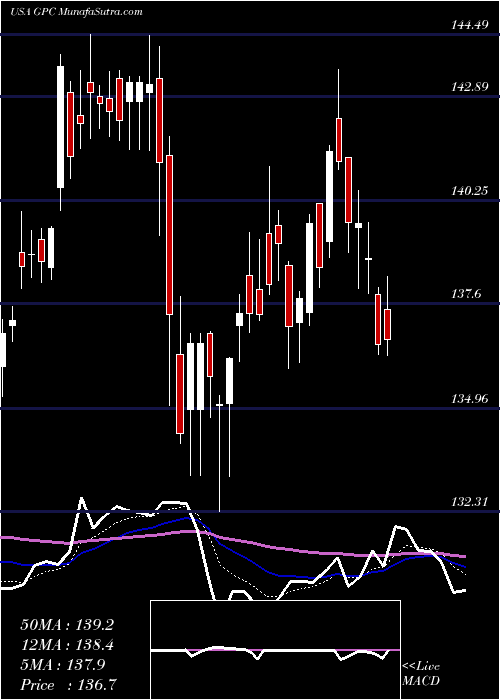Click the 'USA GPC MunafaSutra.com' title text
Image resolution: width=500 pixels, height=700 pixels.
click(76, 11)
